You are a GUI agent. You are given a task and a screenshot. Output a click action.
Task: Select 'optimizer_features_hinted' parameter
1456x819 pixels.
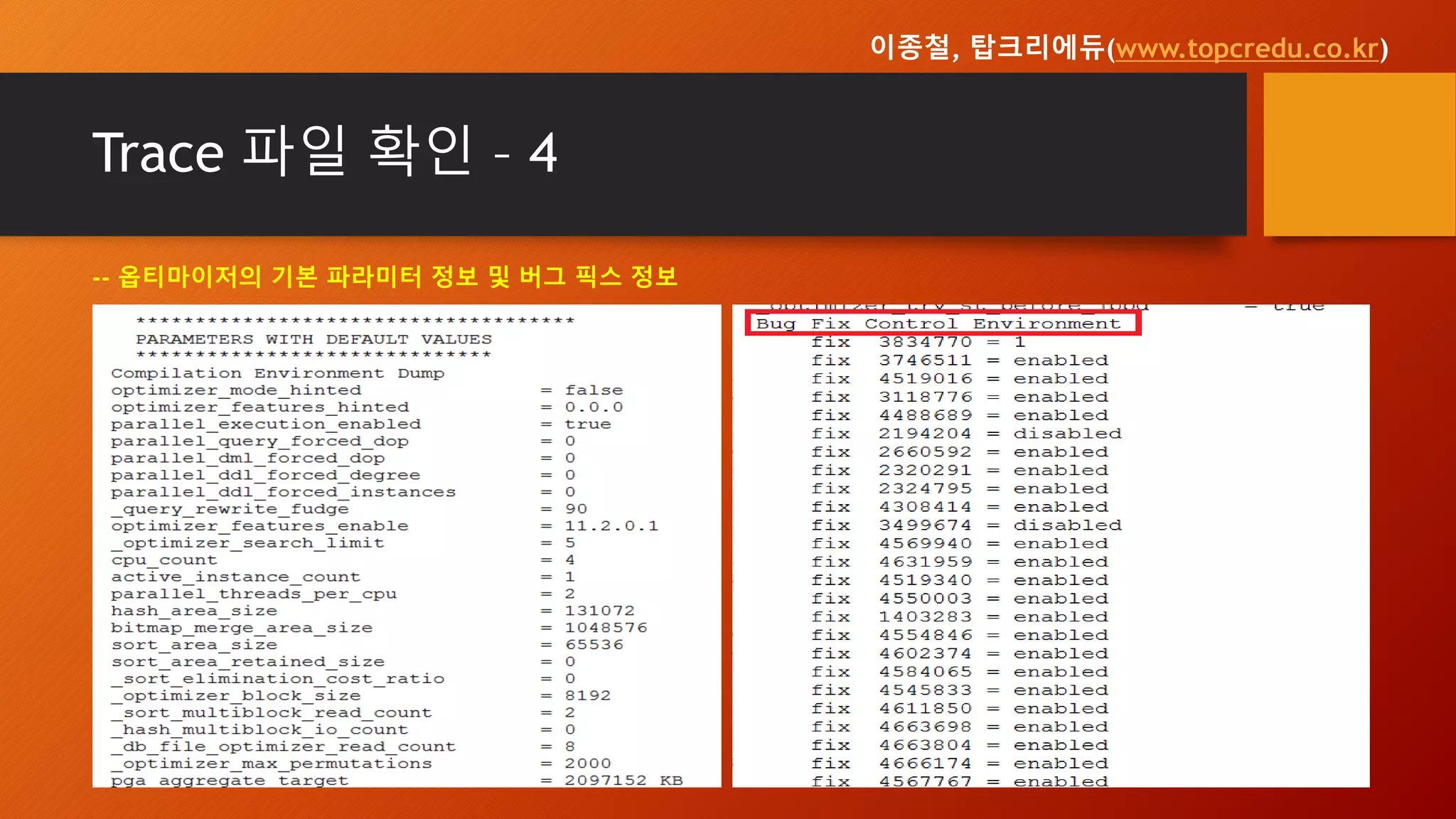click(260, 407)
